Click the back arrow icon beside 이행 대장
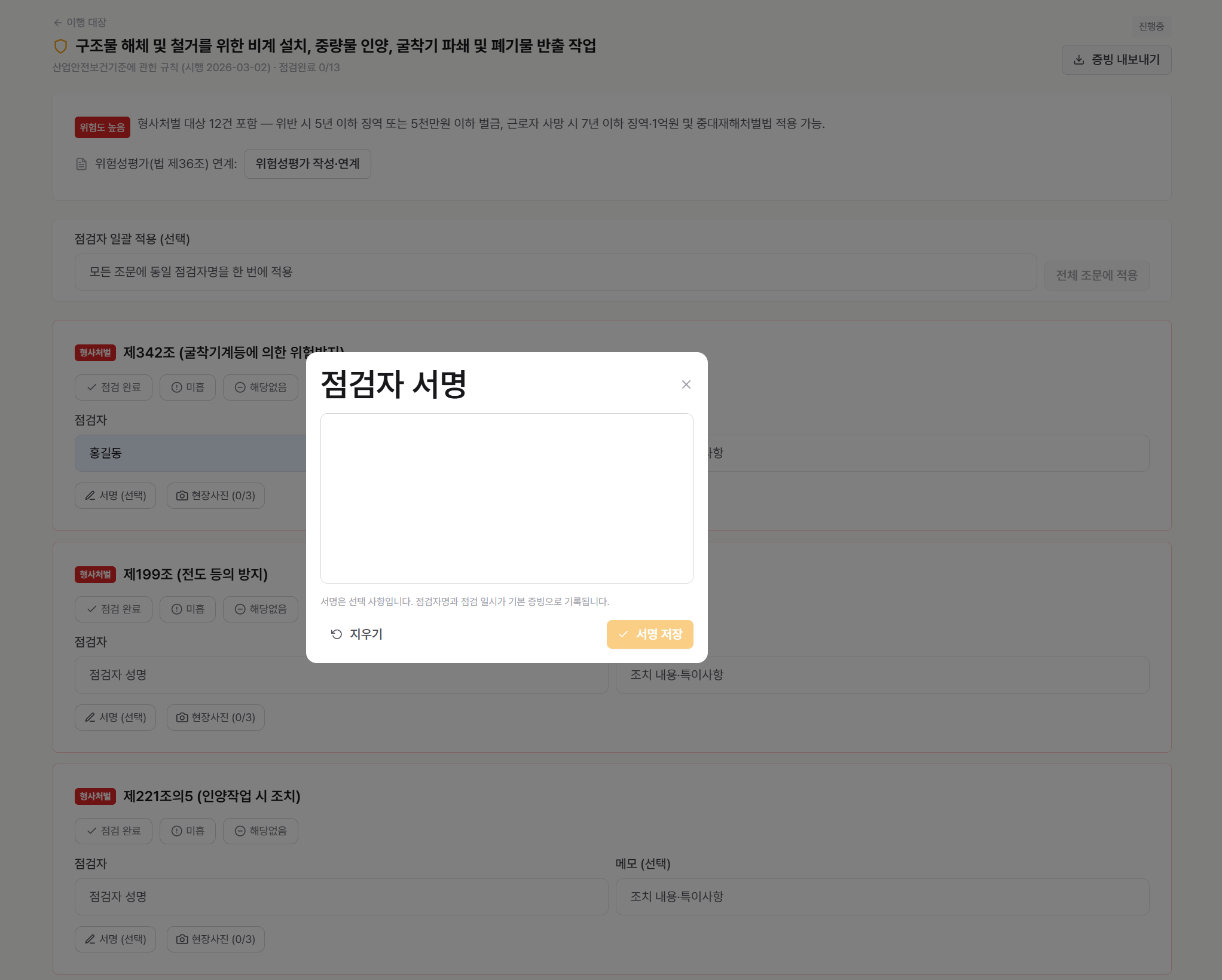The width and height of the screenshot is (1222, 980). point(58,23)
